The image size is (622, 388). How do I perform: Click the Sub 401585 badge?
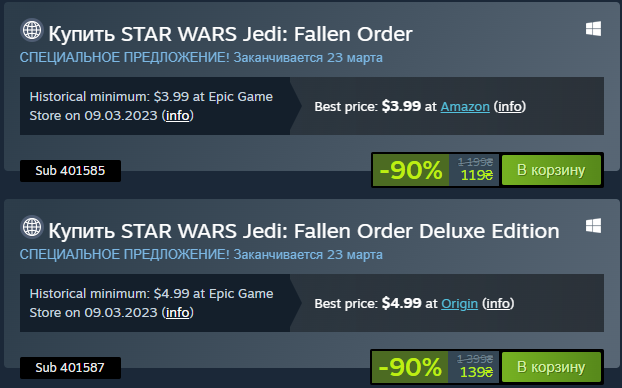click(x=70, y=171)
